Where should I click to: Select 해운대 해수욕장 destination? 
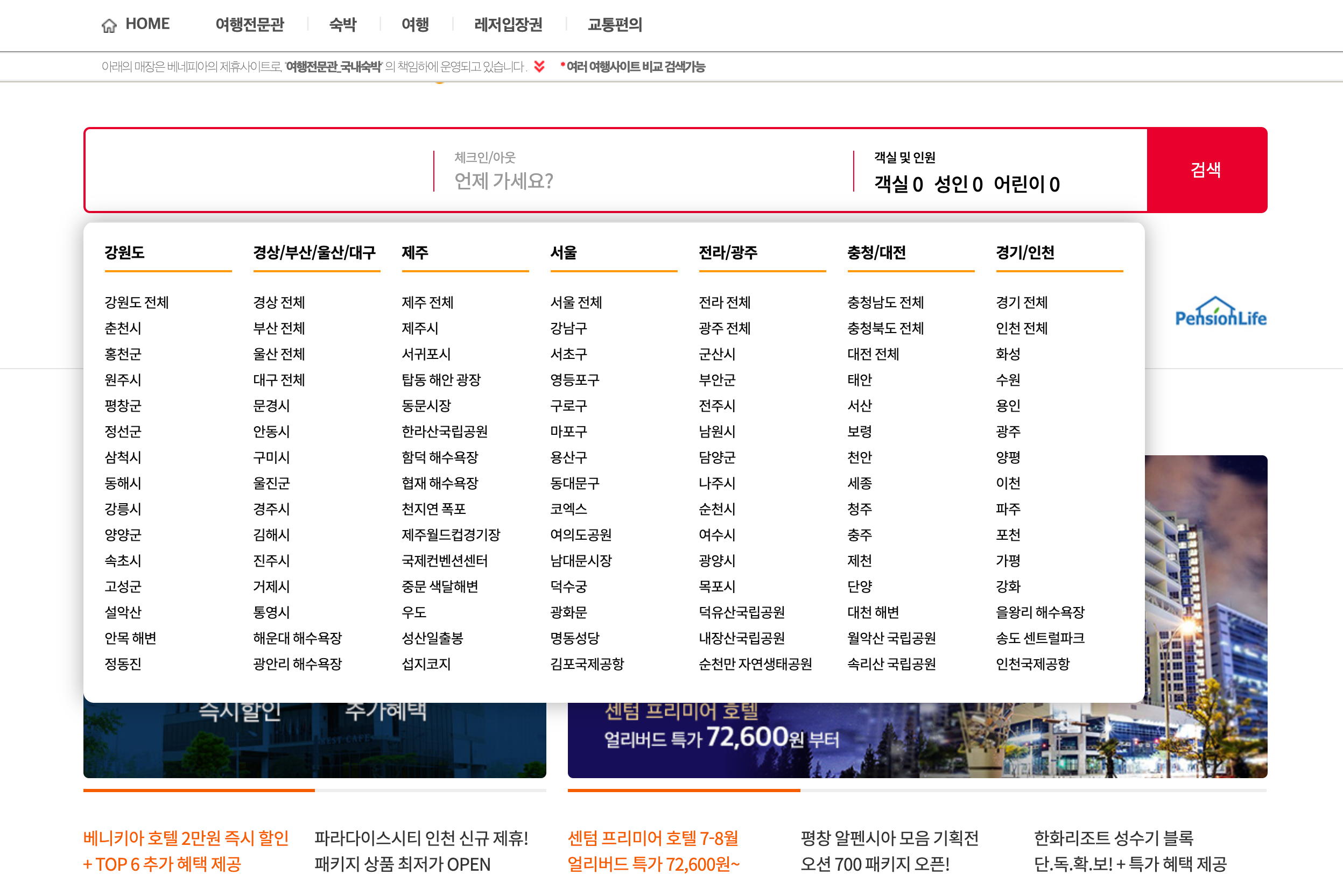point(297,638)
